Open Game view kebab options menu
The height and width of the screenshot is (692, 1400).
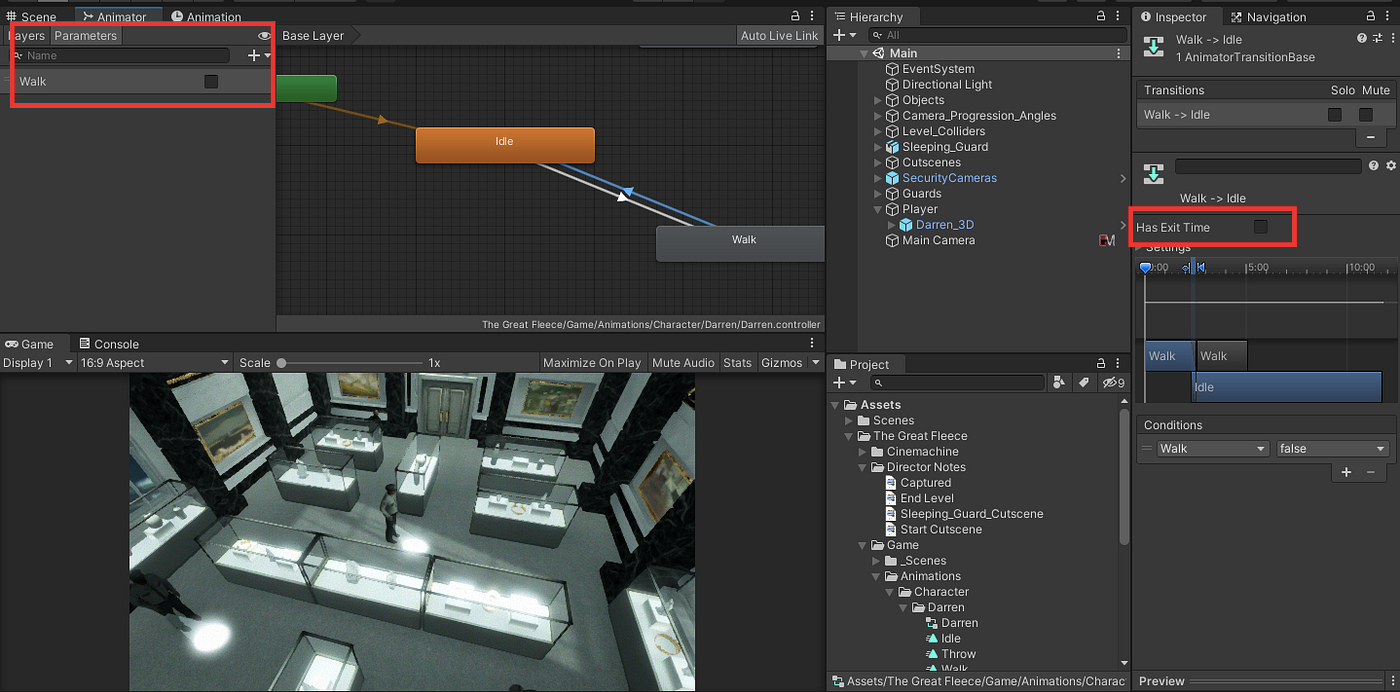(813, 344)
